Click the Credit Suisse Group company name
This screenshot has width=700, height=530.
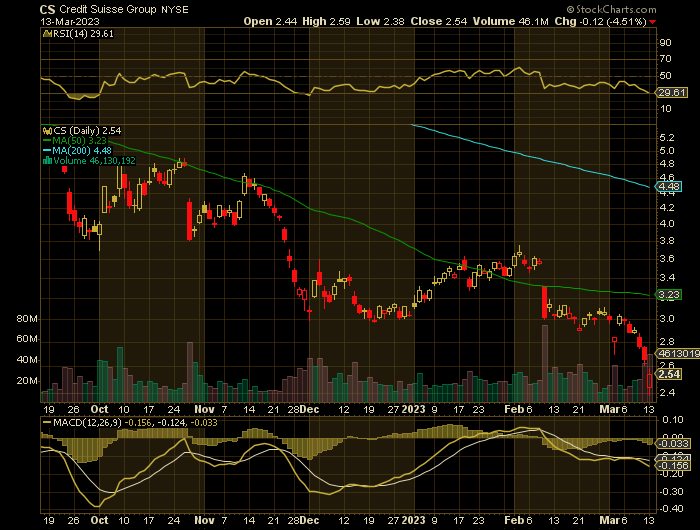(108, 9)
